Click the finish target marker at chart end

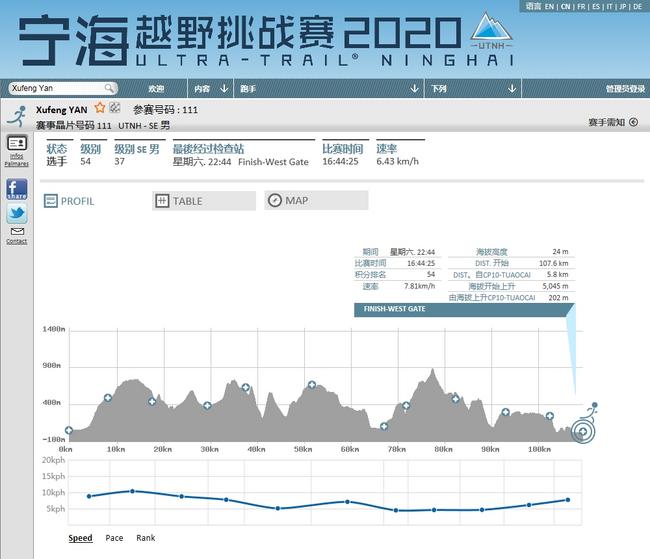(583, 431)
